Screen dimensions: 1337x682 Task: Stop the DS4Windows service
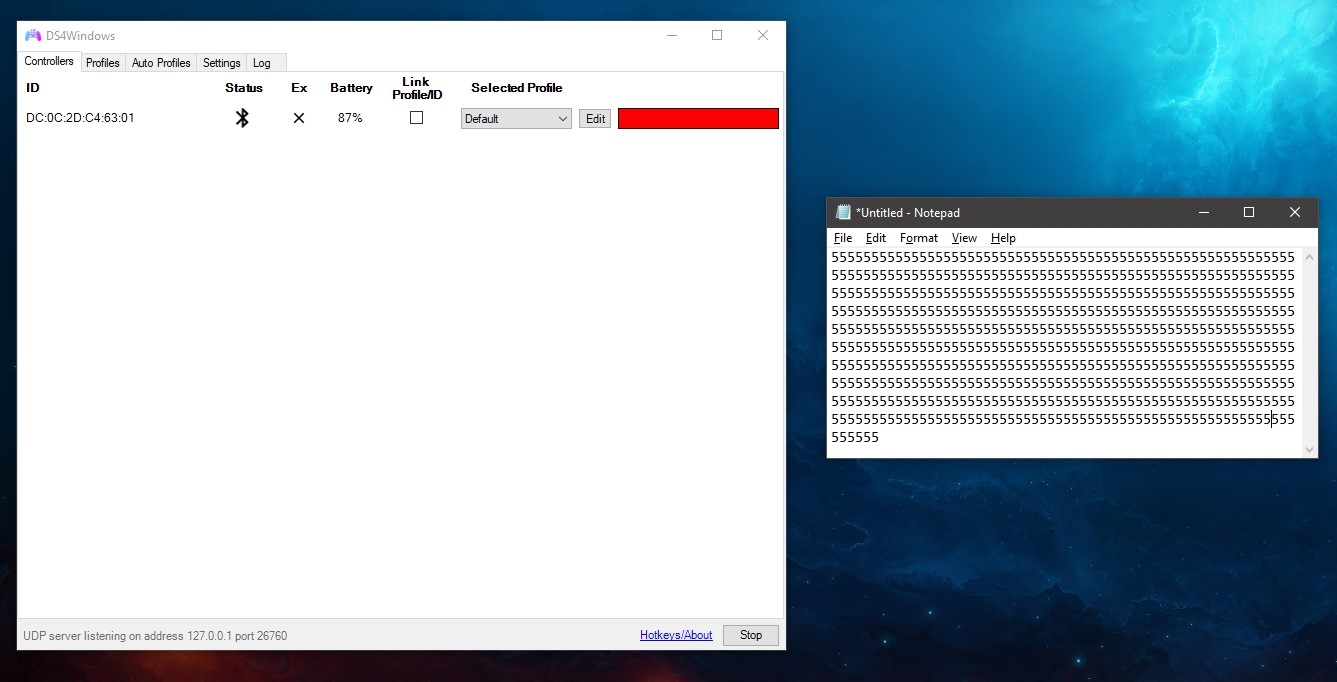click(751, 635)
